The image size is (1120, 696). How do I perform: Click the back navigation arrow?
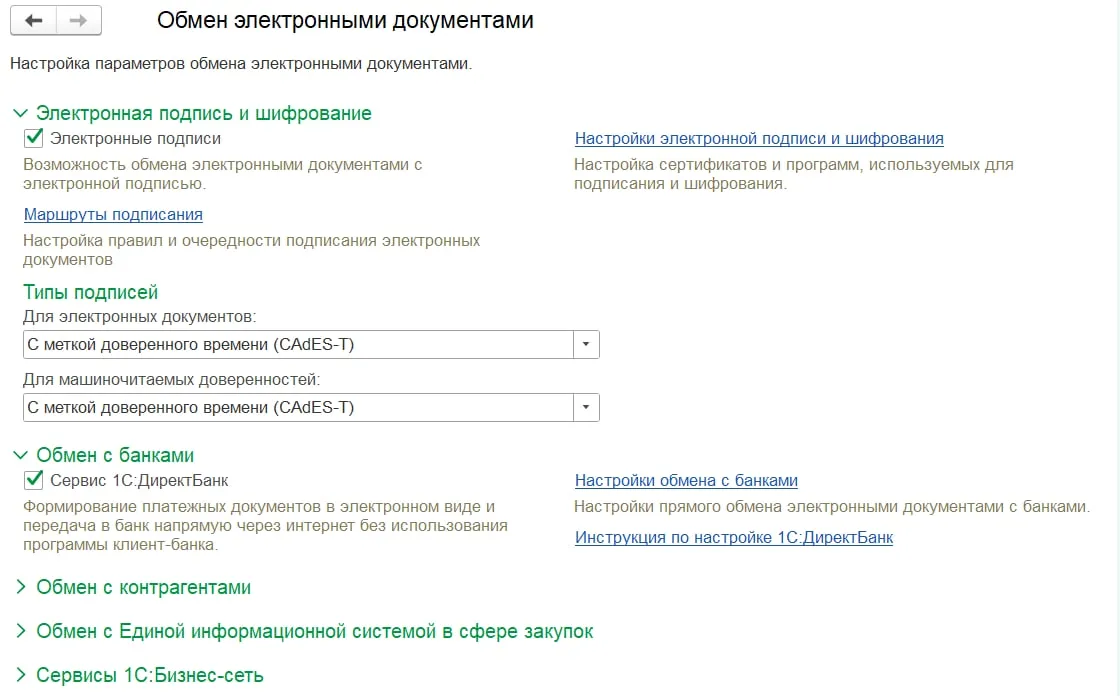[34, 21]
